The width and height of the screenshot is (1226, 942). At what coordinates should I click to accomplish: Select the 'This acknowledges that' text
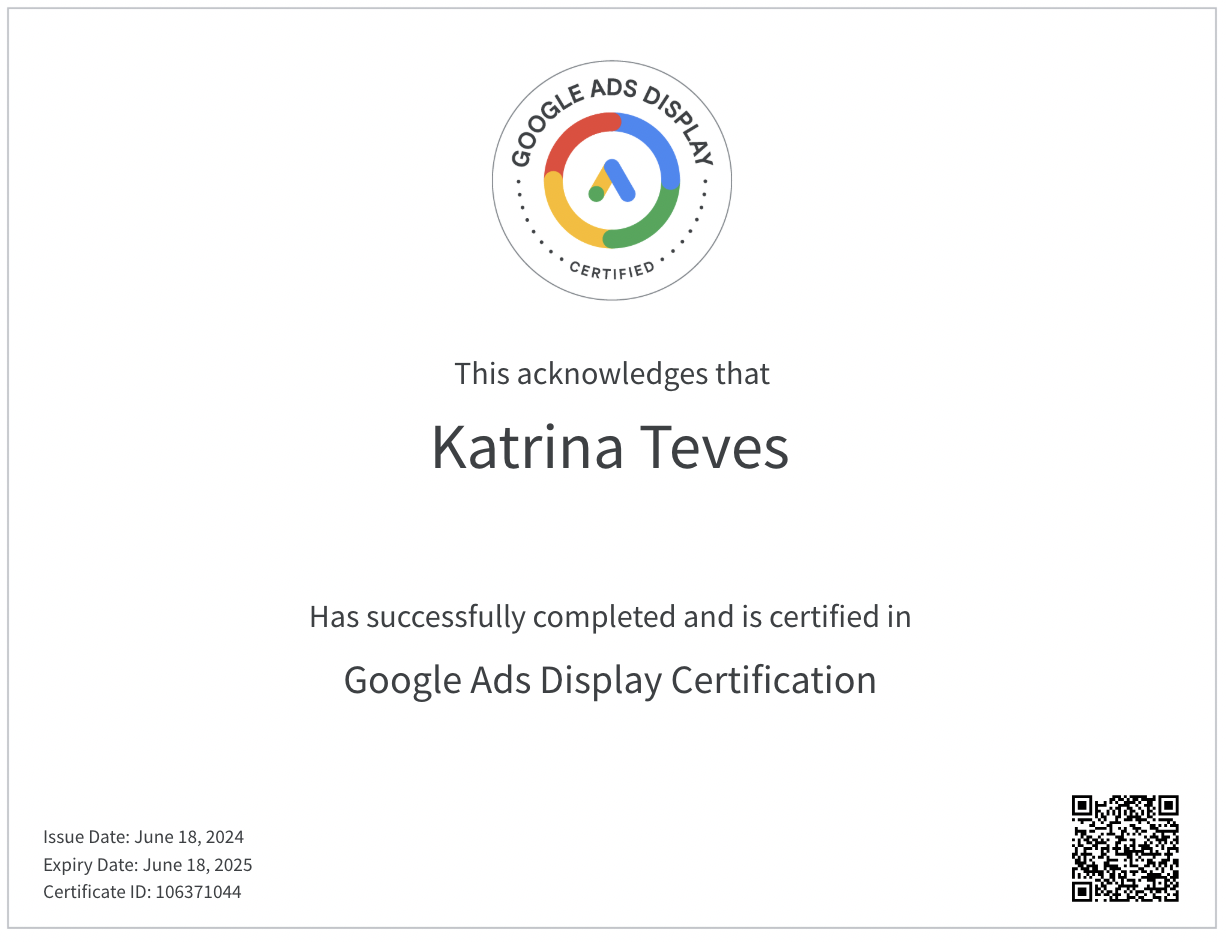click(x=612, y=374)
